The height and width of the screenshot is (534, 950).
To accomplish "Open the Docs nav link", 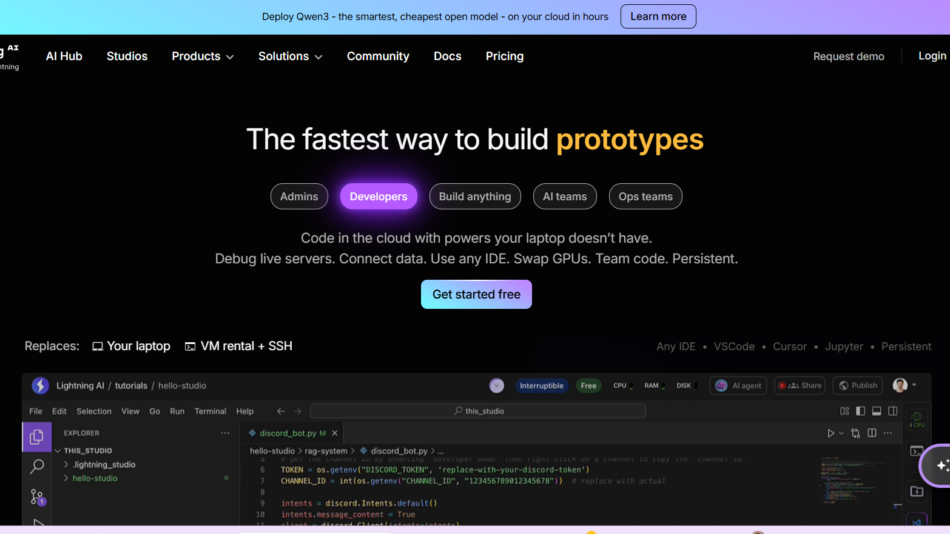I will pos(447,56).
